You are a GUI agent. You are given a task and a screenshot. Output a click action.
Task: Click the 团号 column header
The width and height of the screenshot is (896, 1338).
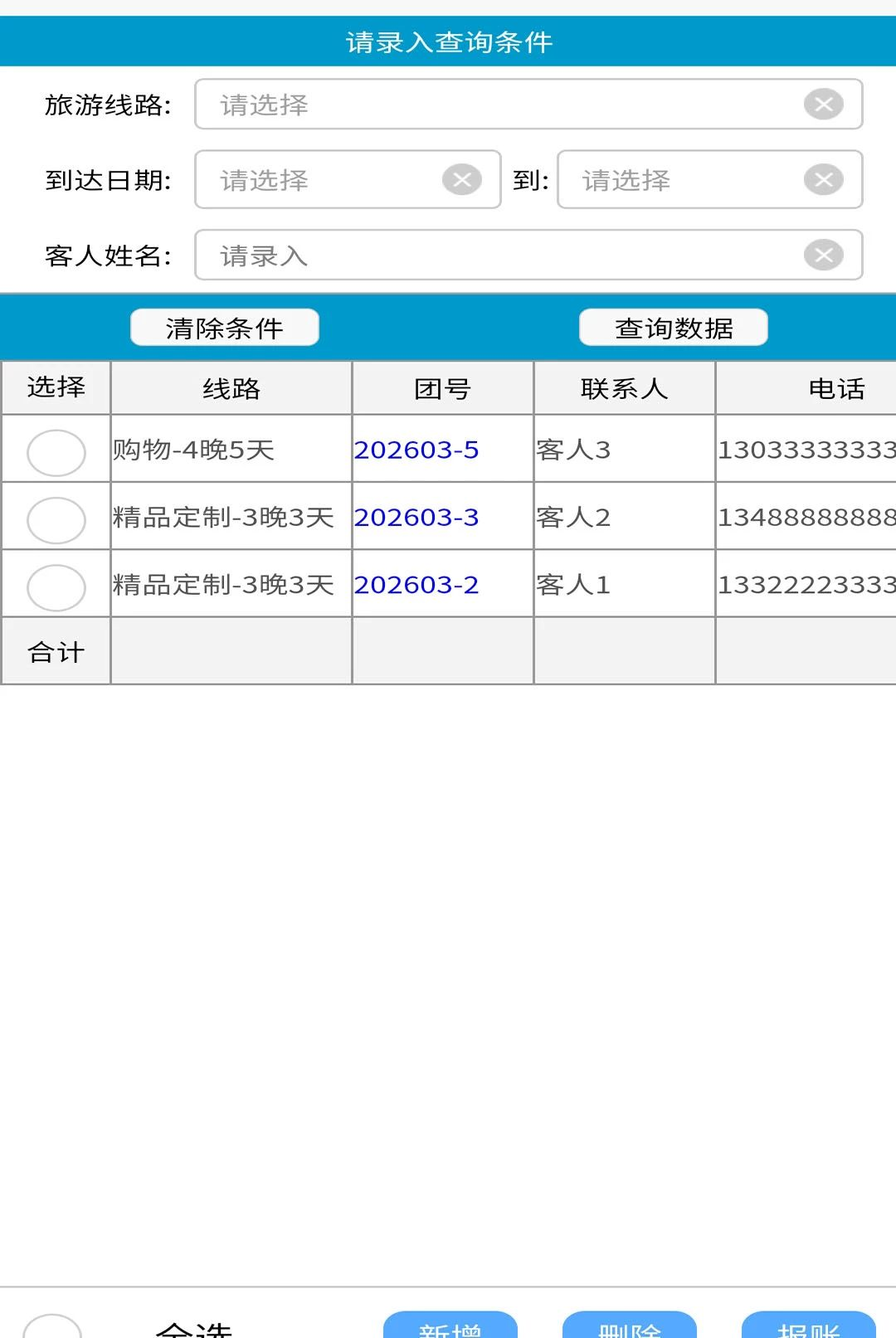coord(443,388)
